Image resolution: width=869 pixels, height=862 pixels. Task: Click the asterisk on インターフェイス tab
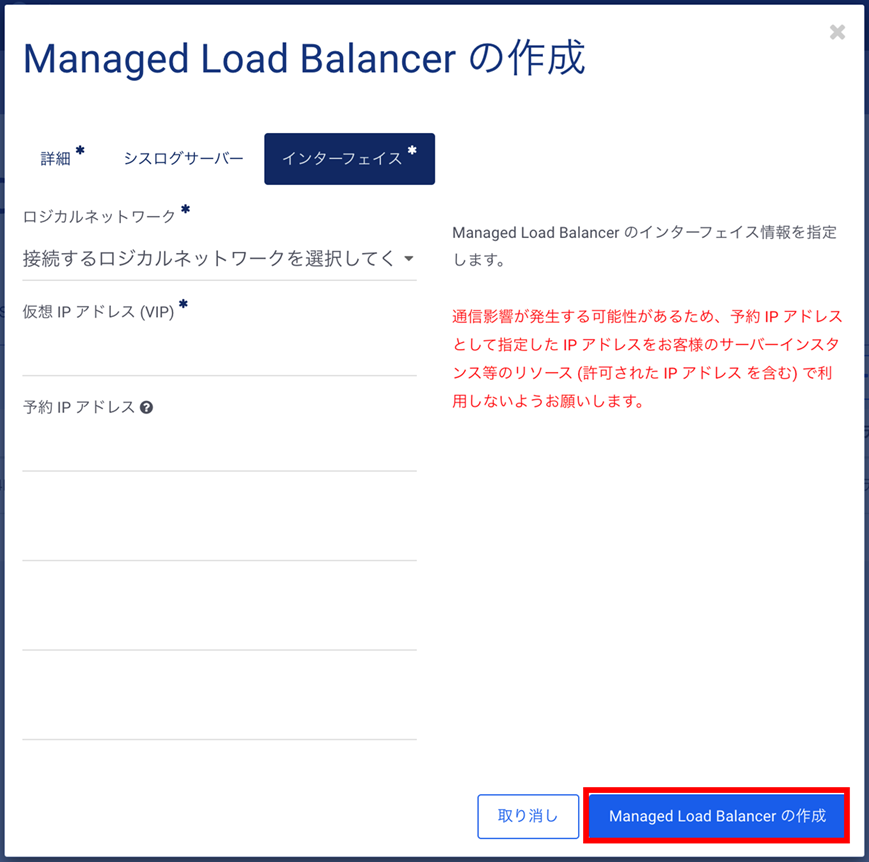click(x=412, y=150)
